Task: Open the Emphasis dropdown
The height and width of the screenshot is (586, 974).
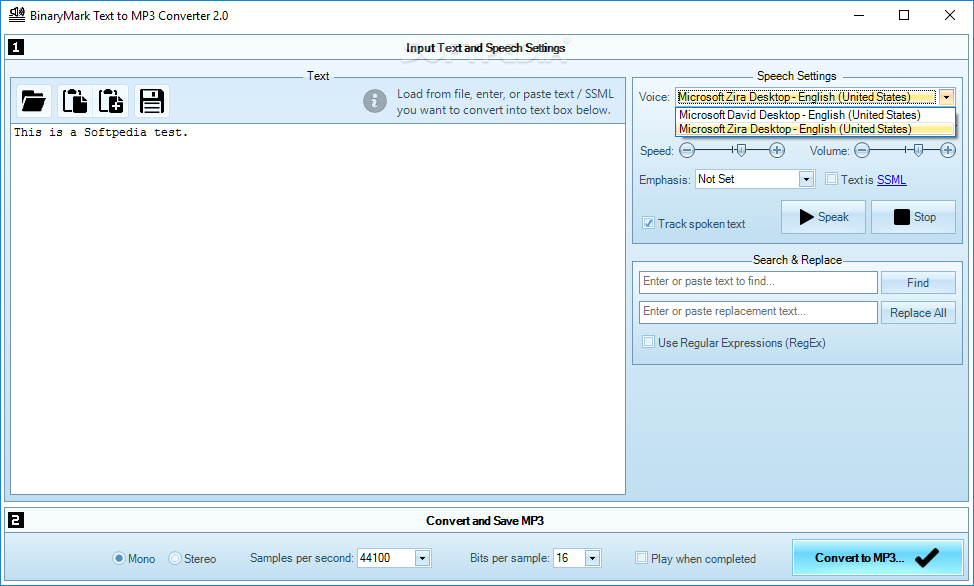Action: pyautogui.click(x=806, y=179)
